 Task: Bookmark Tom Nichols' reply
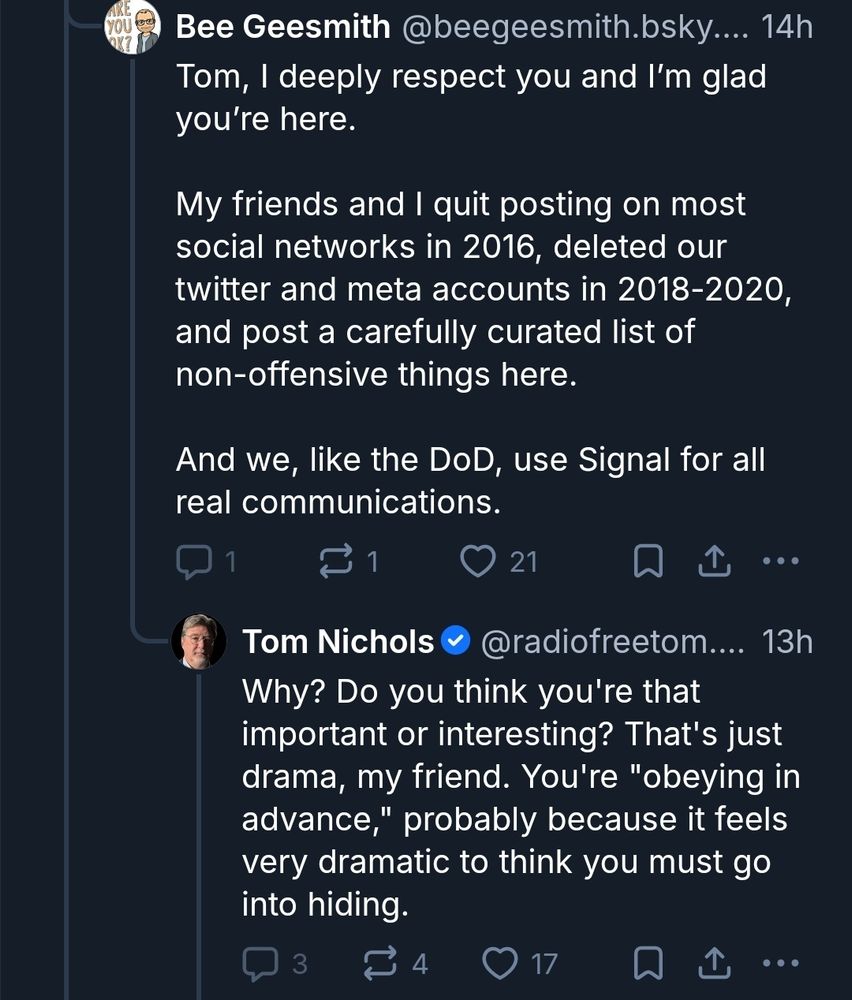pyautogui.click(x=648, y=964)
